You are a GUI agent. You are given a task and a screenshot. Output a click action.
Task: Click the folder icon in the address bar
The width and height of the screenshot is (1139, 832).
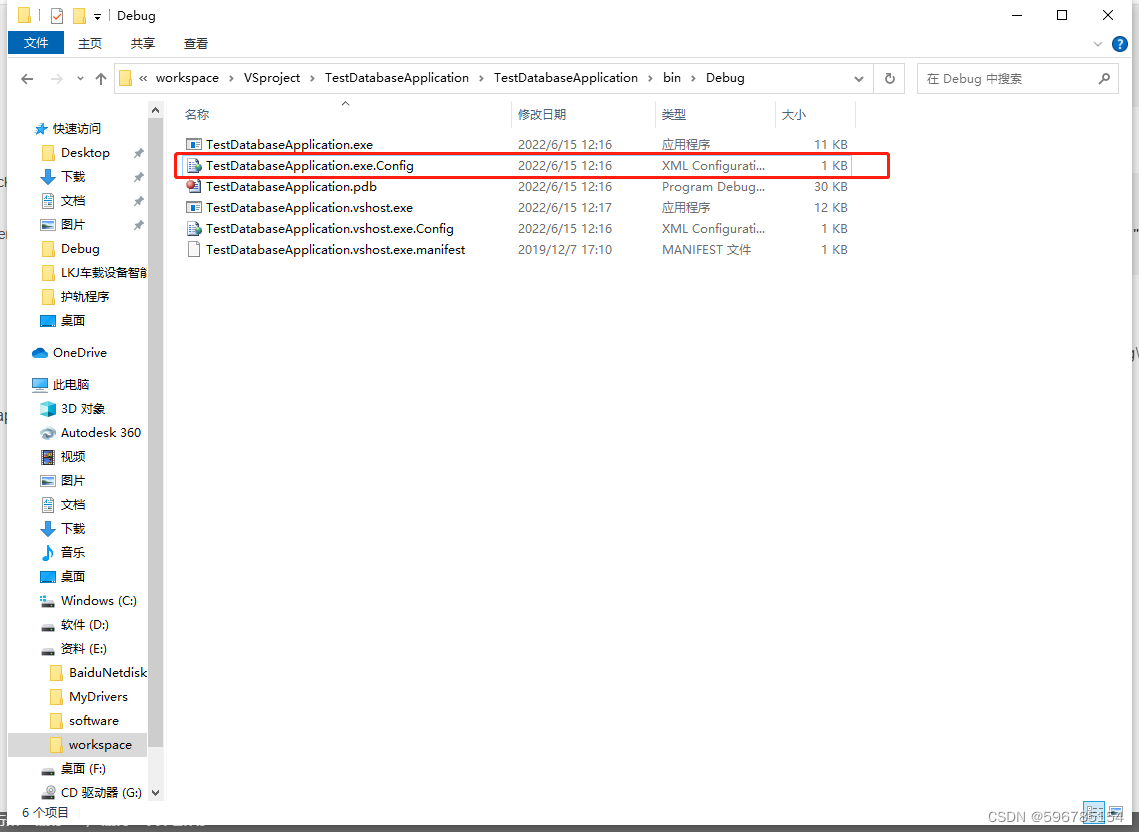[124, 78]
